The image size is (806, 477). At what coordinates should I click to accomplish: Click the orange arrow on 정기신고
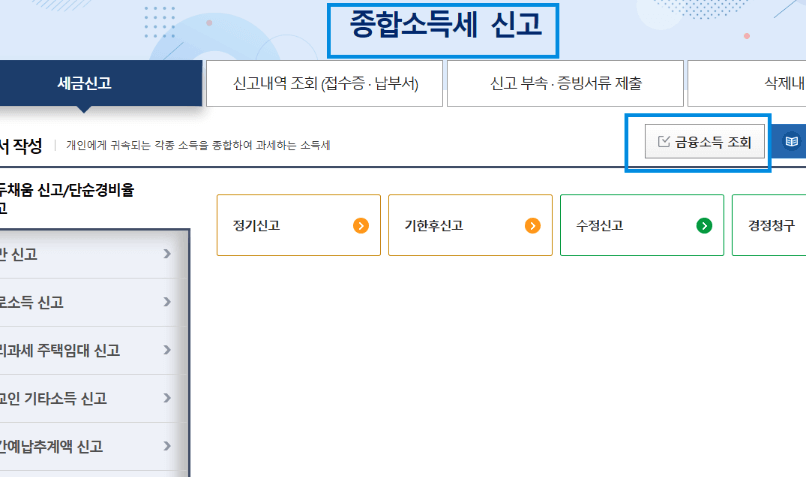point(361,226)
